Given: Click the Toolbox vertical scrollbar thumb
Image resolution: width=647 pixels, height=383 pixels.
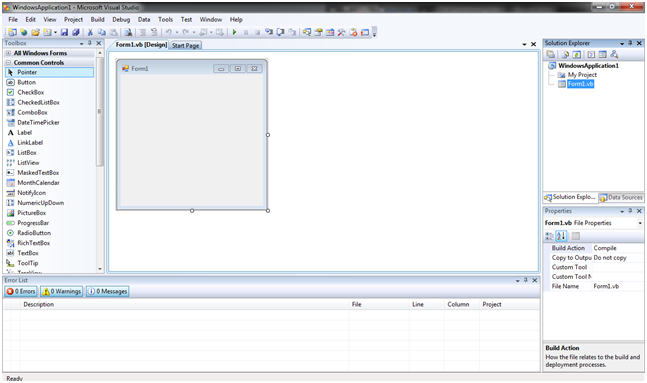Looking at the screenshot, I should point(99,111).
